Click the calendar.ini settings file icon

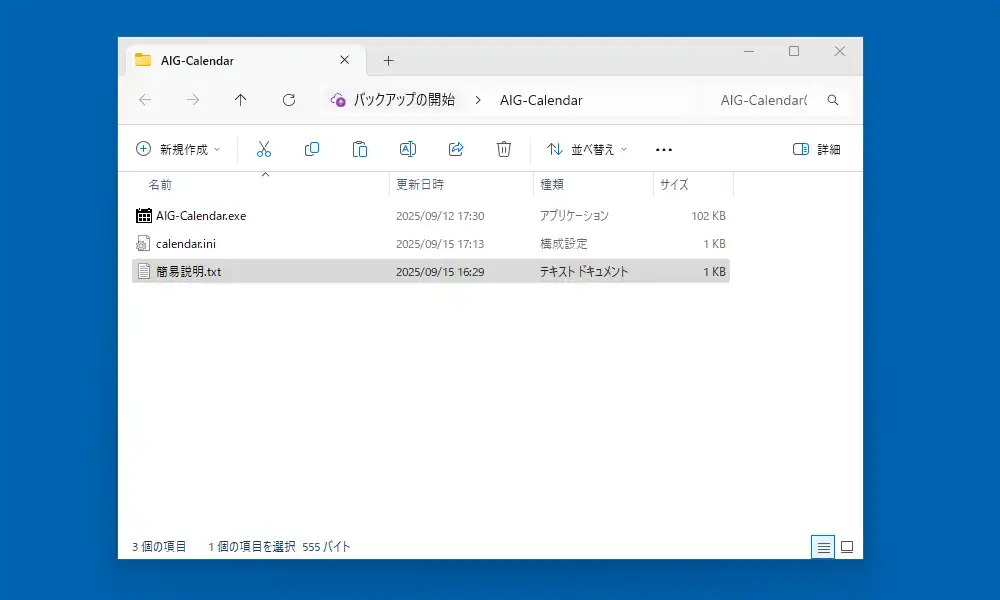(143, 244)
